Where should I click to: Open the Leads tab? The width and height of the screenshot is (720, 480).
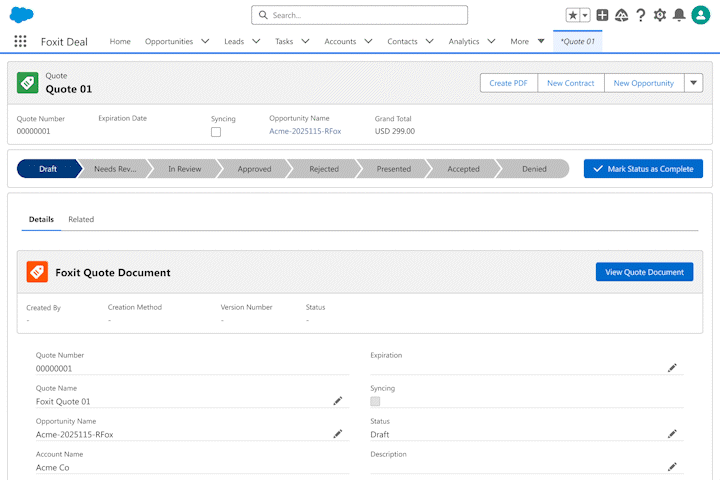(x=234, y=41)
